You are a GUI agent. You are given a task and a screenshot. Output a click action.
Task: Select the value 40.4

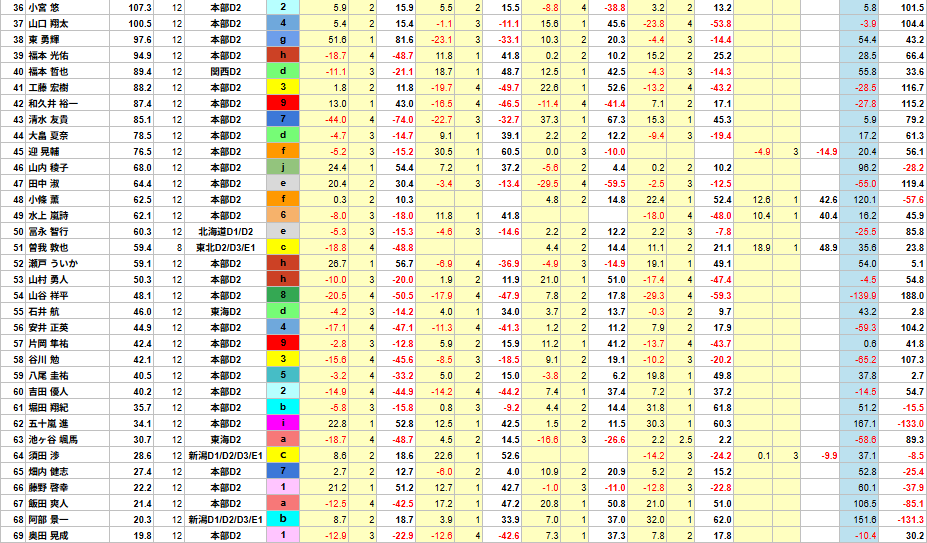click(828, 216)
